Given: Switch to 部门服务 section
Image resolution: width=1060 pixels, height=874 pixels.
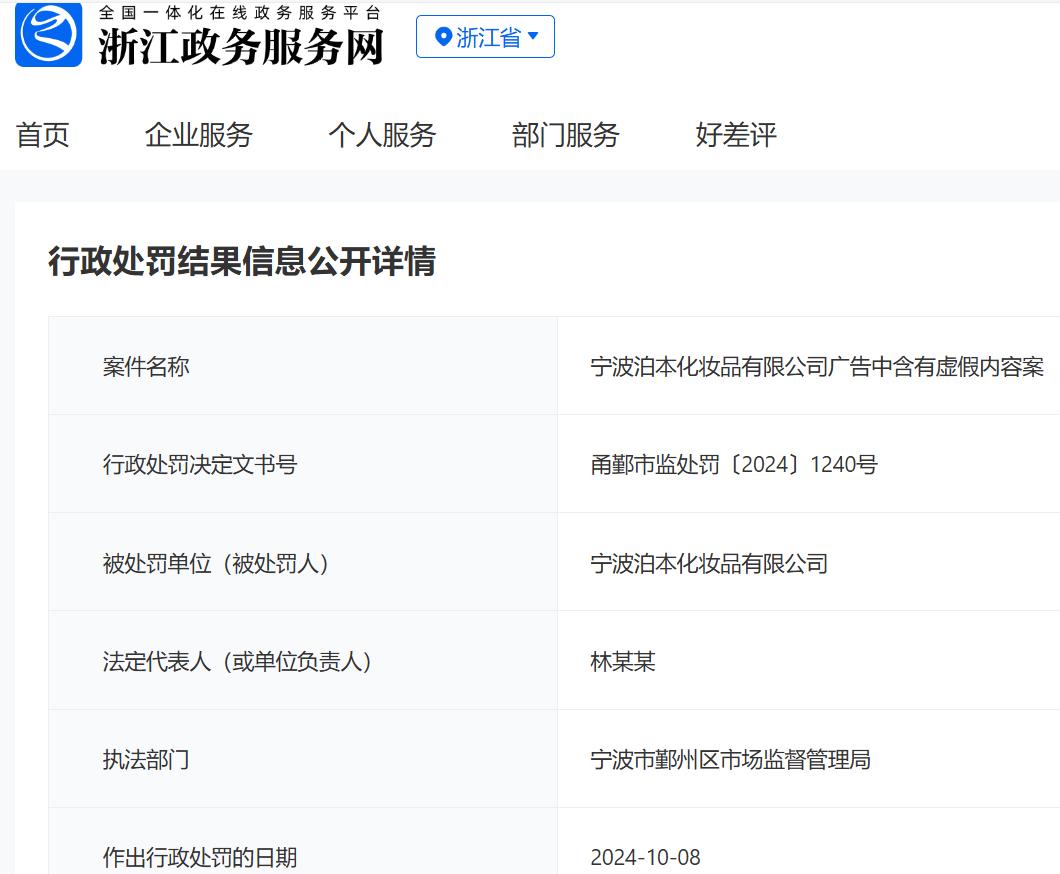Looking at the screenshot, I should tap(566, 135).
